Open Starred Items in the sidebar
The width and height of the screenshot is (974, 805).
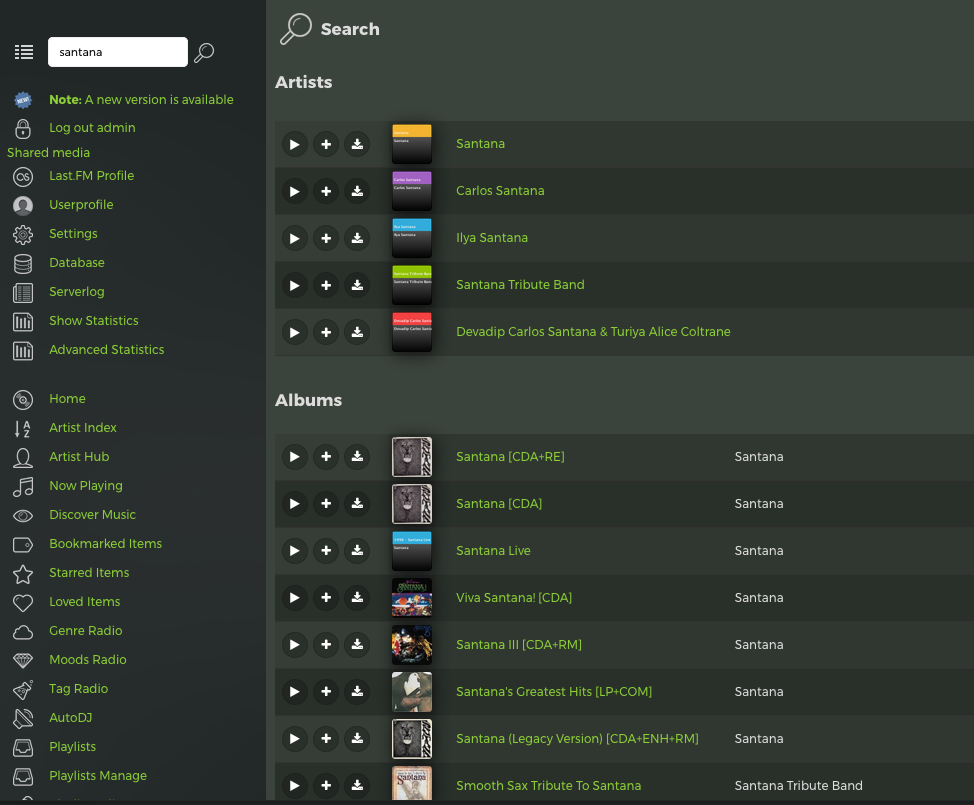[x=89, y=573]
